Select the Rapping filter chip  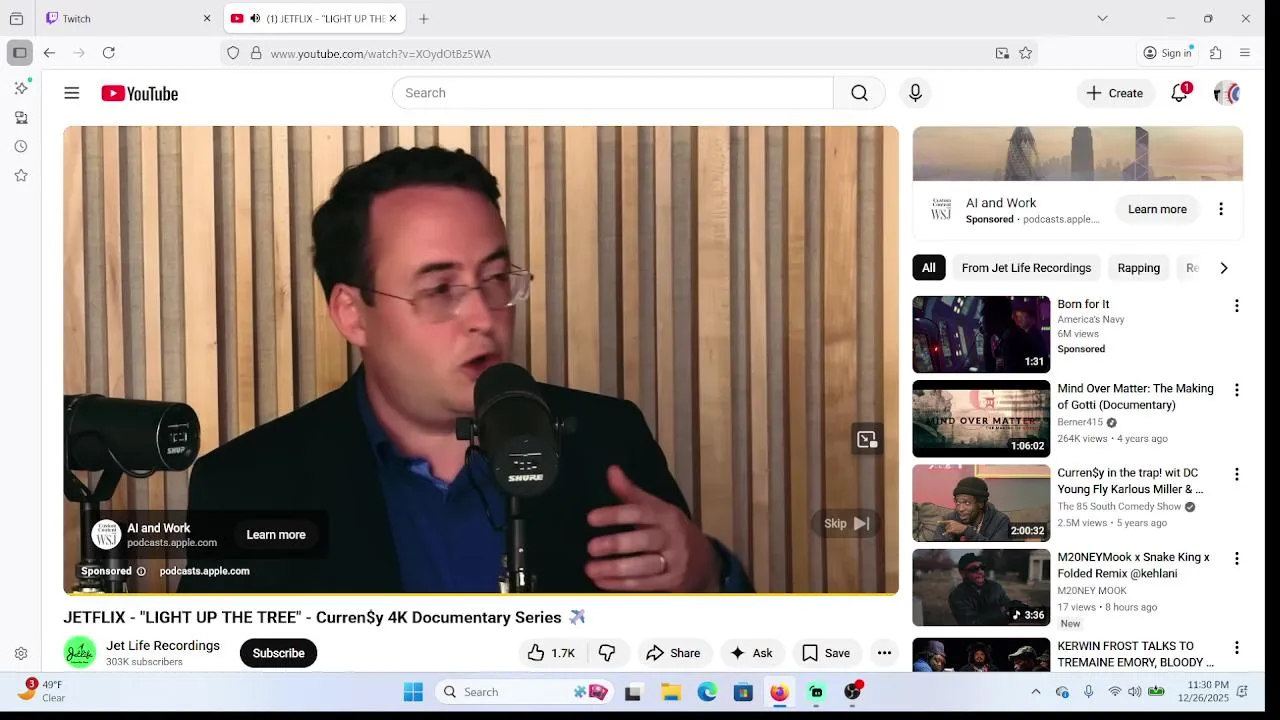1139,268
